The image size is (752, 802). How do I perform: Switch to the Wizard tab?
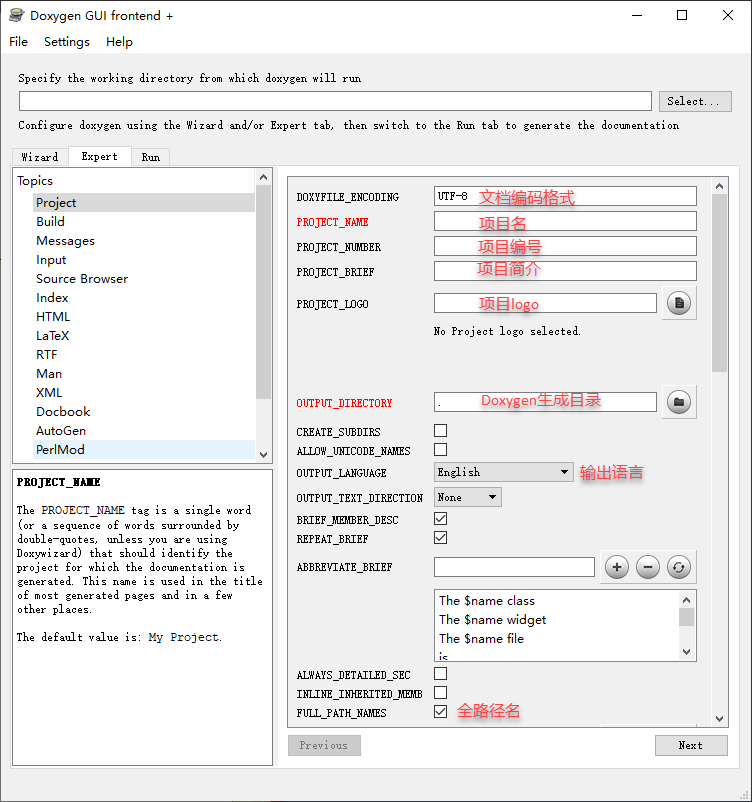coord(40,157)
